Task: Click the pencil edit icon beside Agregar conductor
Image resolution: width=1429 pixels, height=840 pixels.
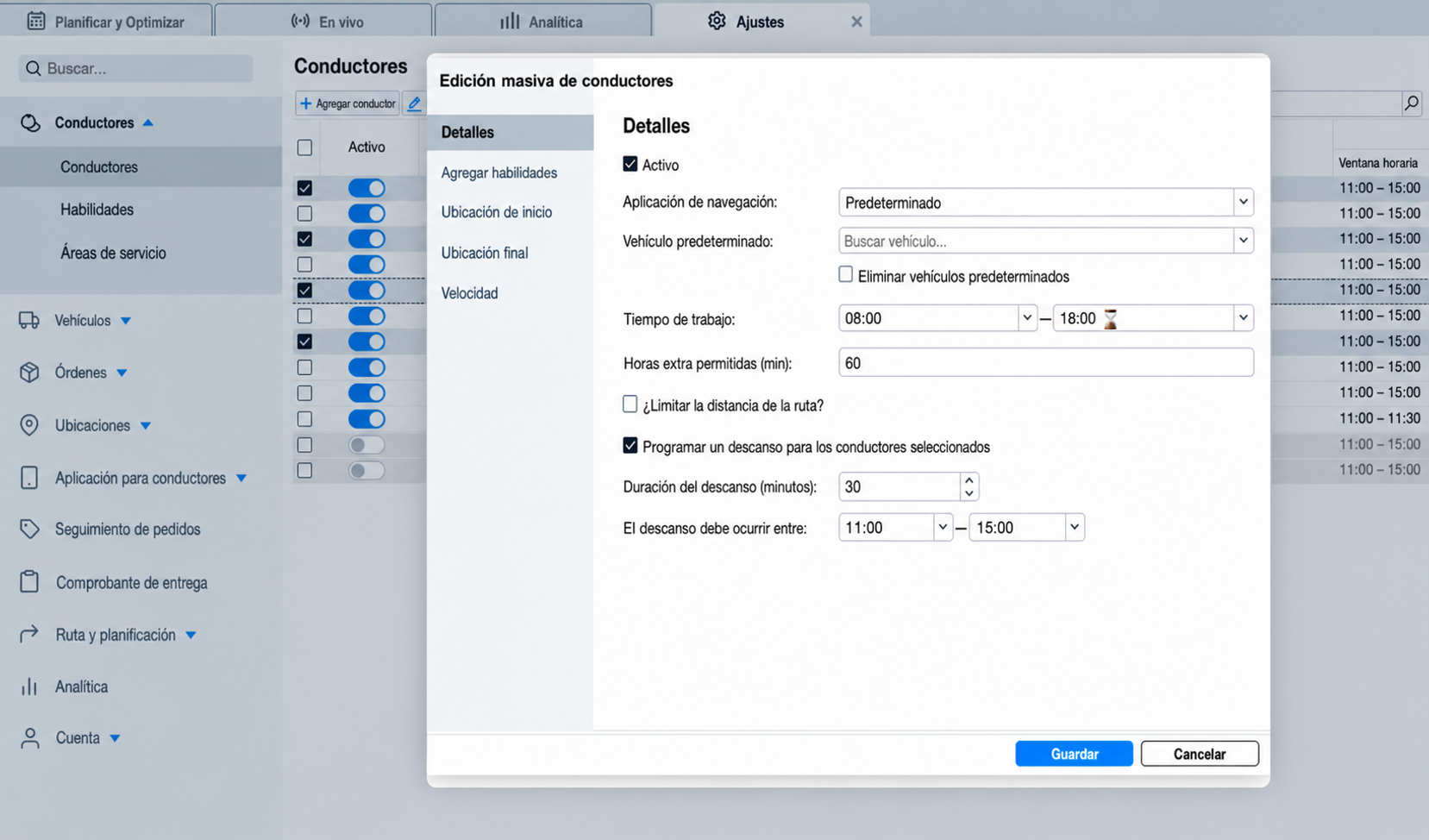Action: click(414, 103)
